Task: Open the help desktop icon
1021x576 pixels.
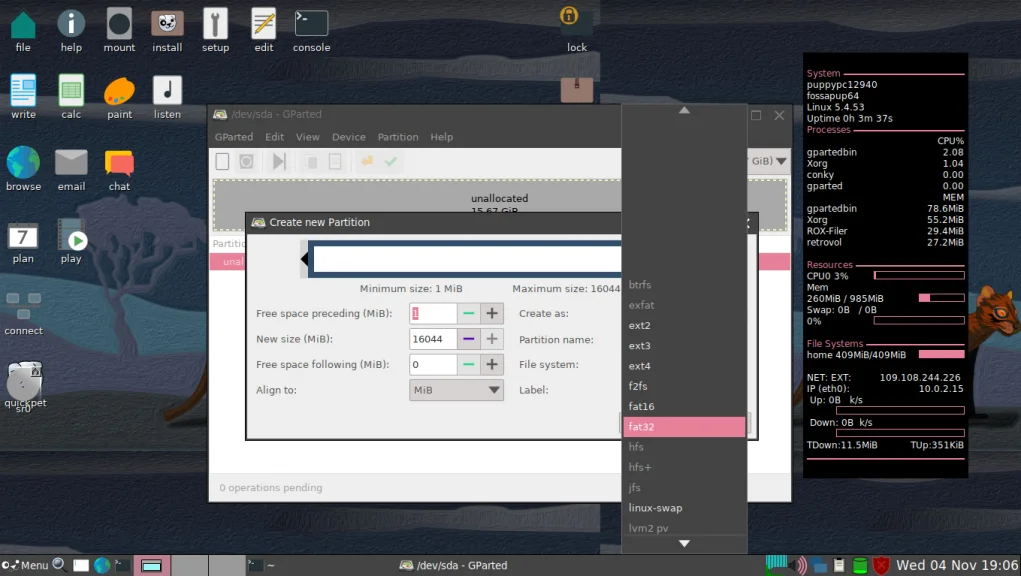Action: [71, 30]
